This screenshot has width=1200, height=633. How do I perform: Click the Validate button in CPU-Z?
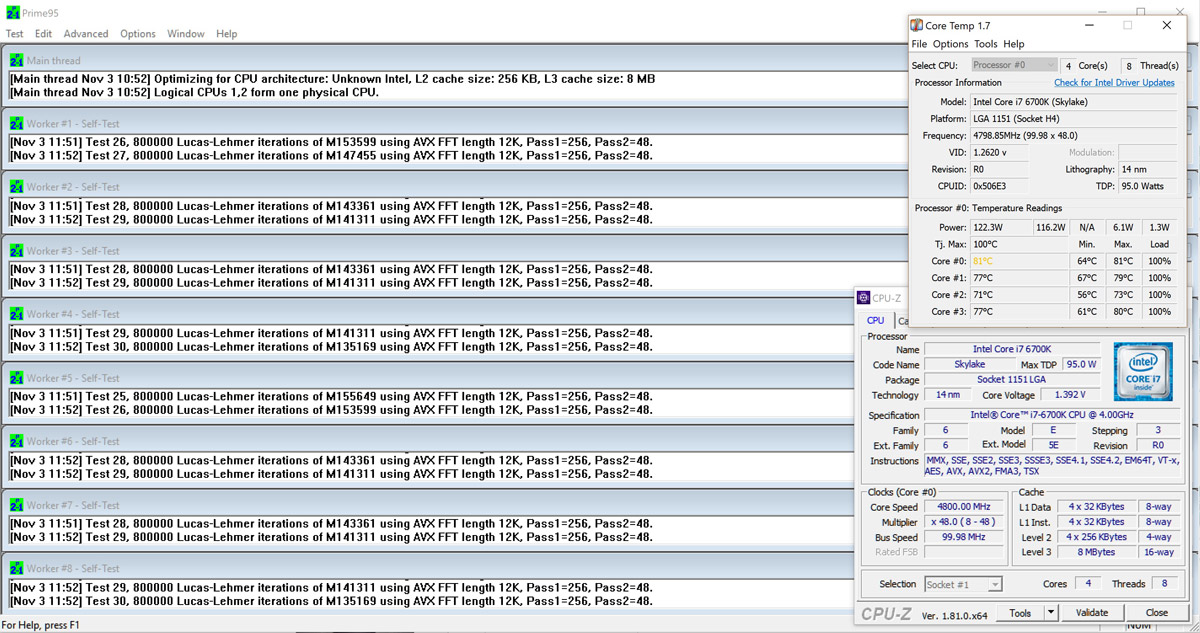[1092, 612]
